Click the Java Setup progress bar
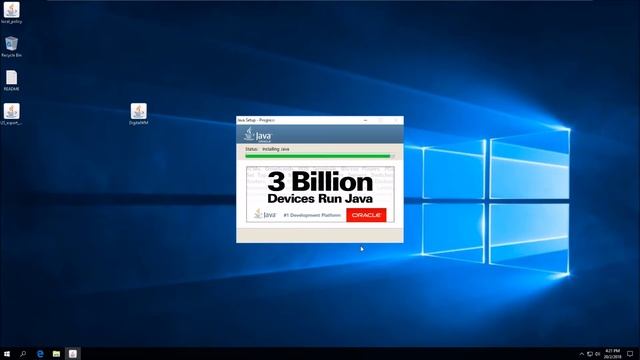Image resolution: width=640 pixels, height=360 pixels. 320,156
